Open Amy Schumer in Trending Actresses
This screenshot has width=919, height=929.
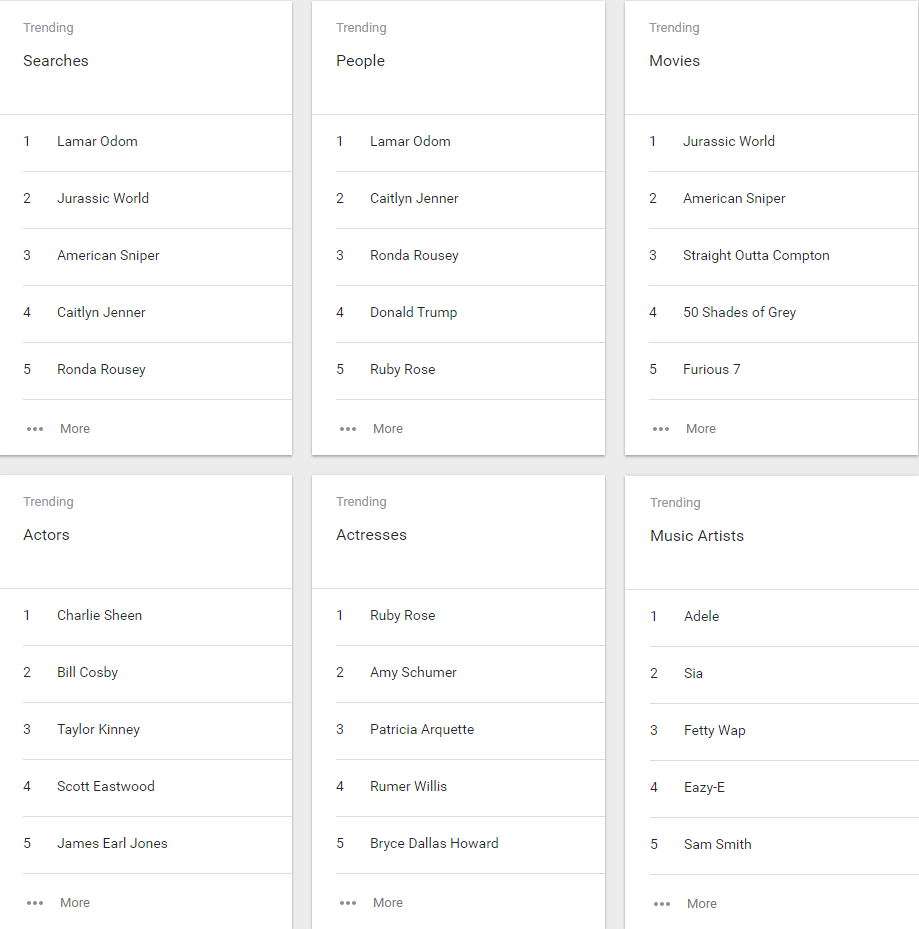coord(414,672)
